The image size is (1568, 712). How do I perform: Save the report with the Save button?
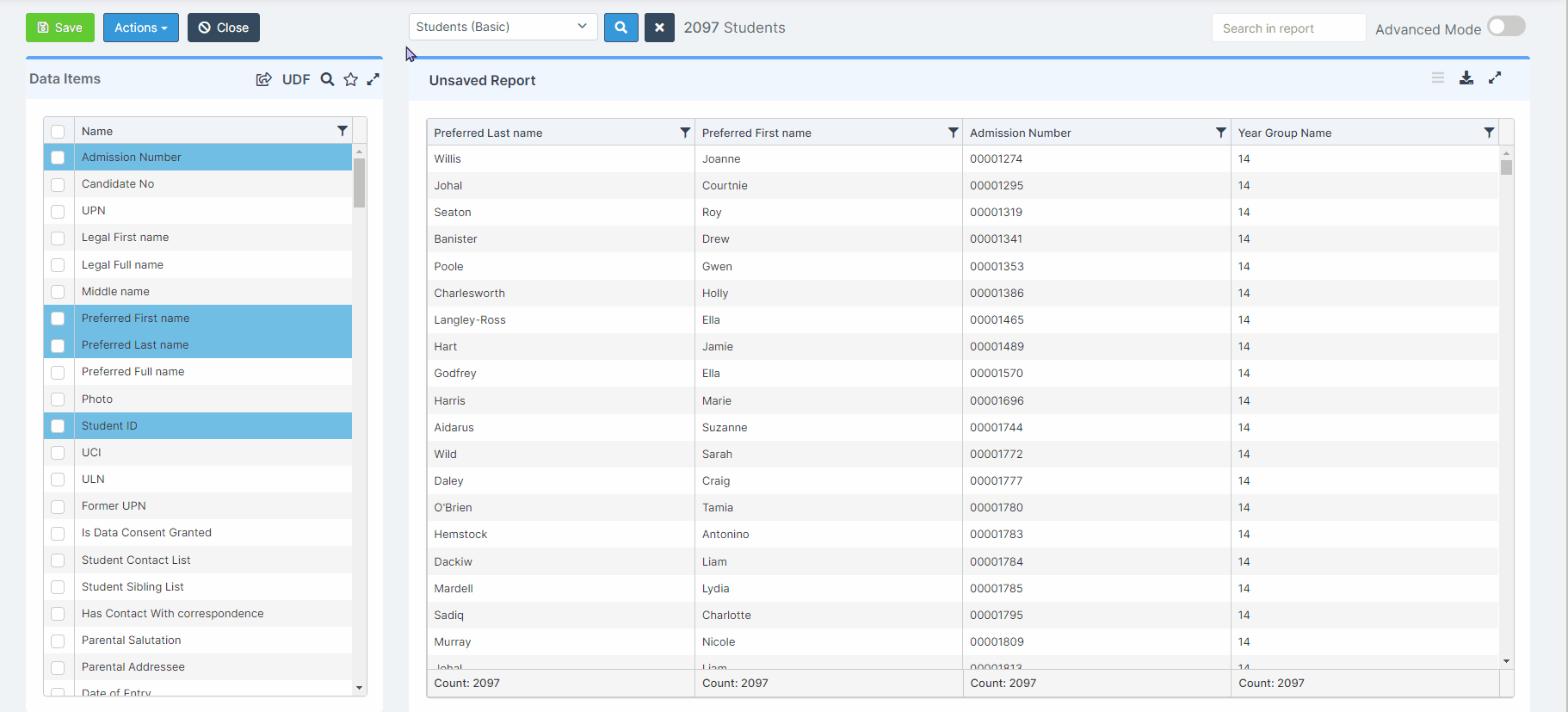click(x=60, y=28)
